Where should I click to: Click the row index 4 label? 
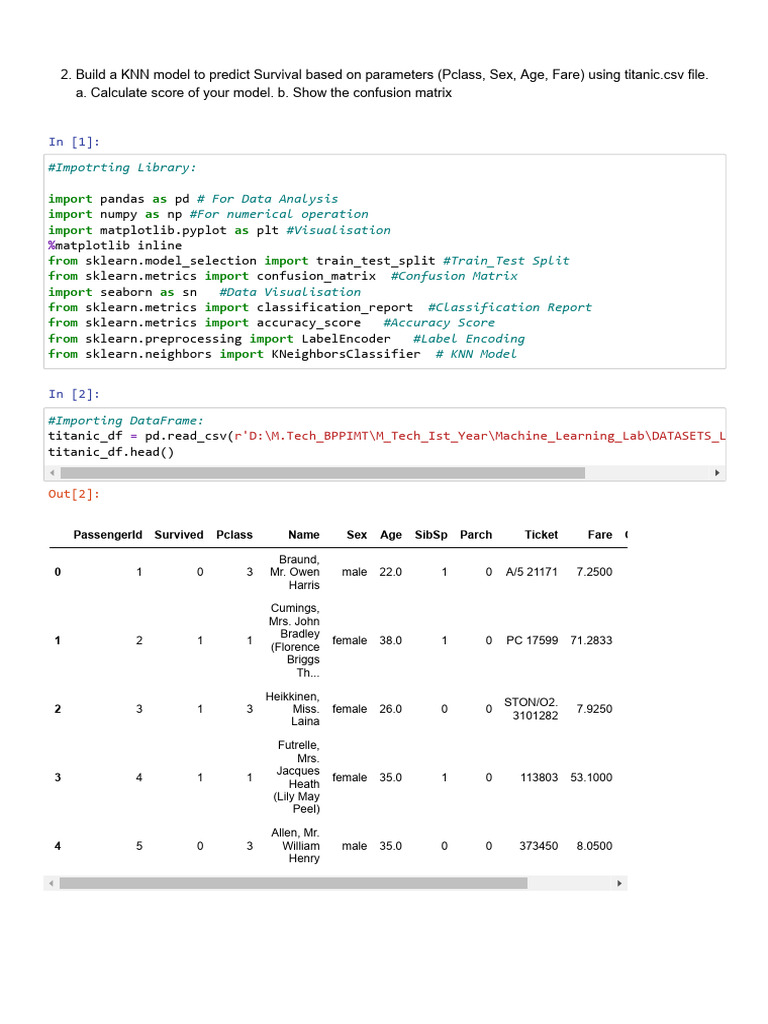click(57, 846)
